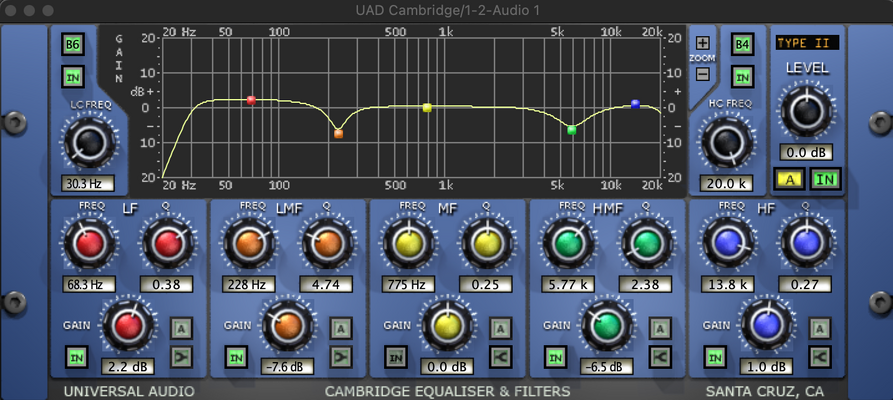Click the 775 Hz MF frequency field
The height and width of the screenshot is (400, 893).
(408, 284)
